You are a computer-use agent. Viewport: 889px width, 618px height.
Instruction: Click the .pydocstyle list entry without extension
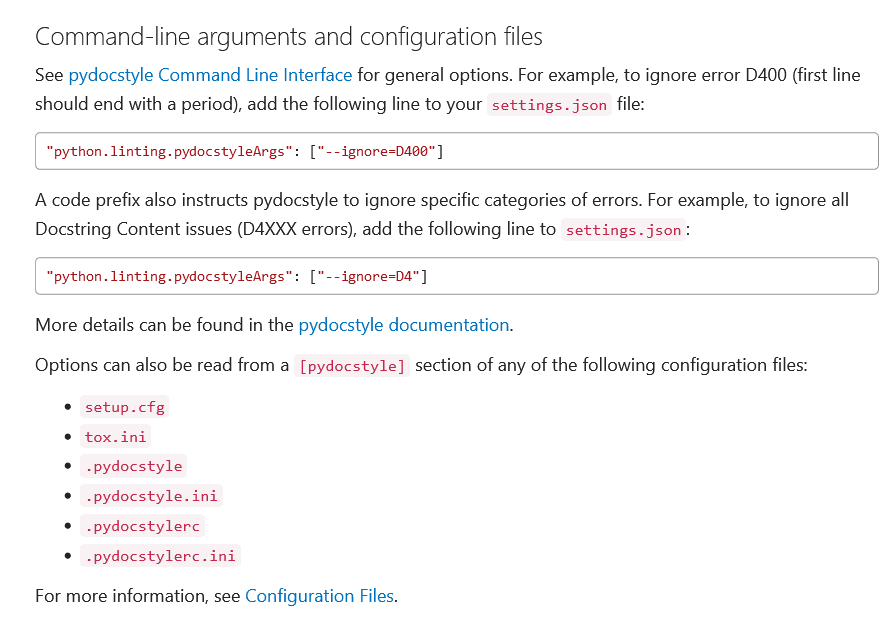tap(134, 466)
